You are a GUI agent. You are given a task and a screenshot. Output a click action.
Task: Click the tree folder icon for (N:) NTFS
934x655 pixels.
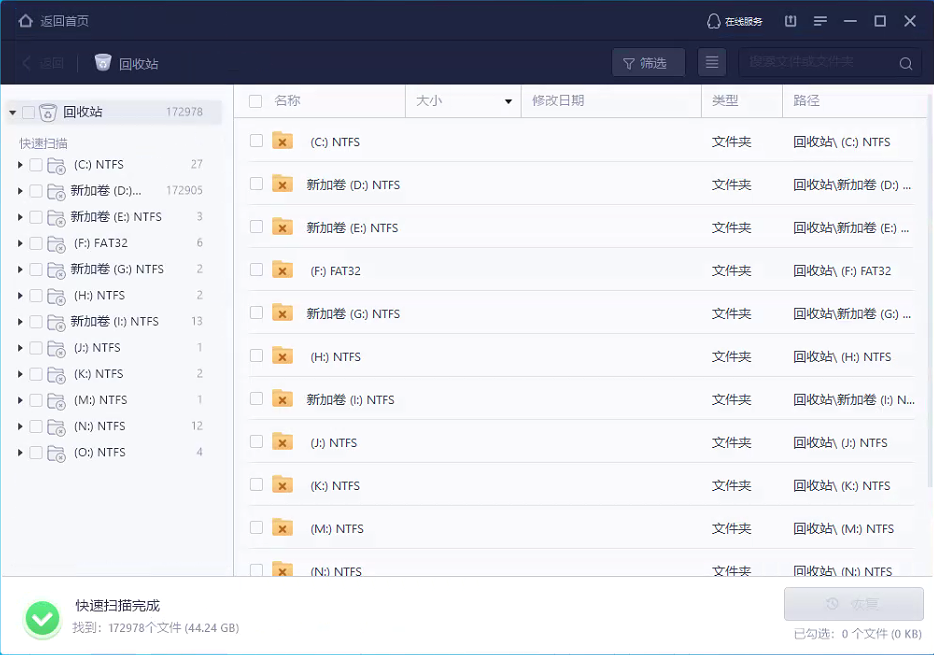click(x=56, y=428)
